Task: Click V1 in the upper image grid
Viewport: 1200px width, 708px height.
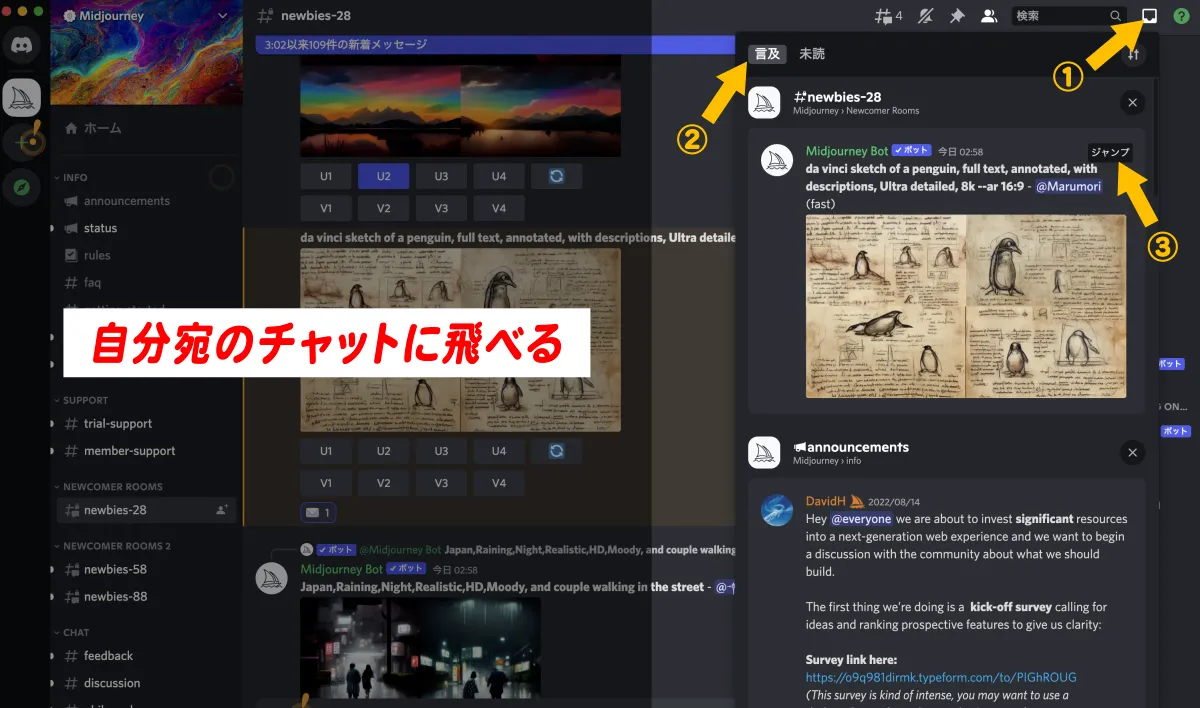Action: [x=326, y=208]
